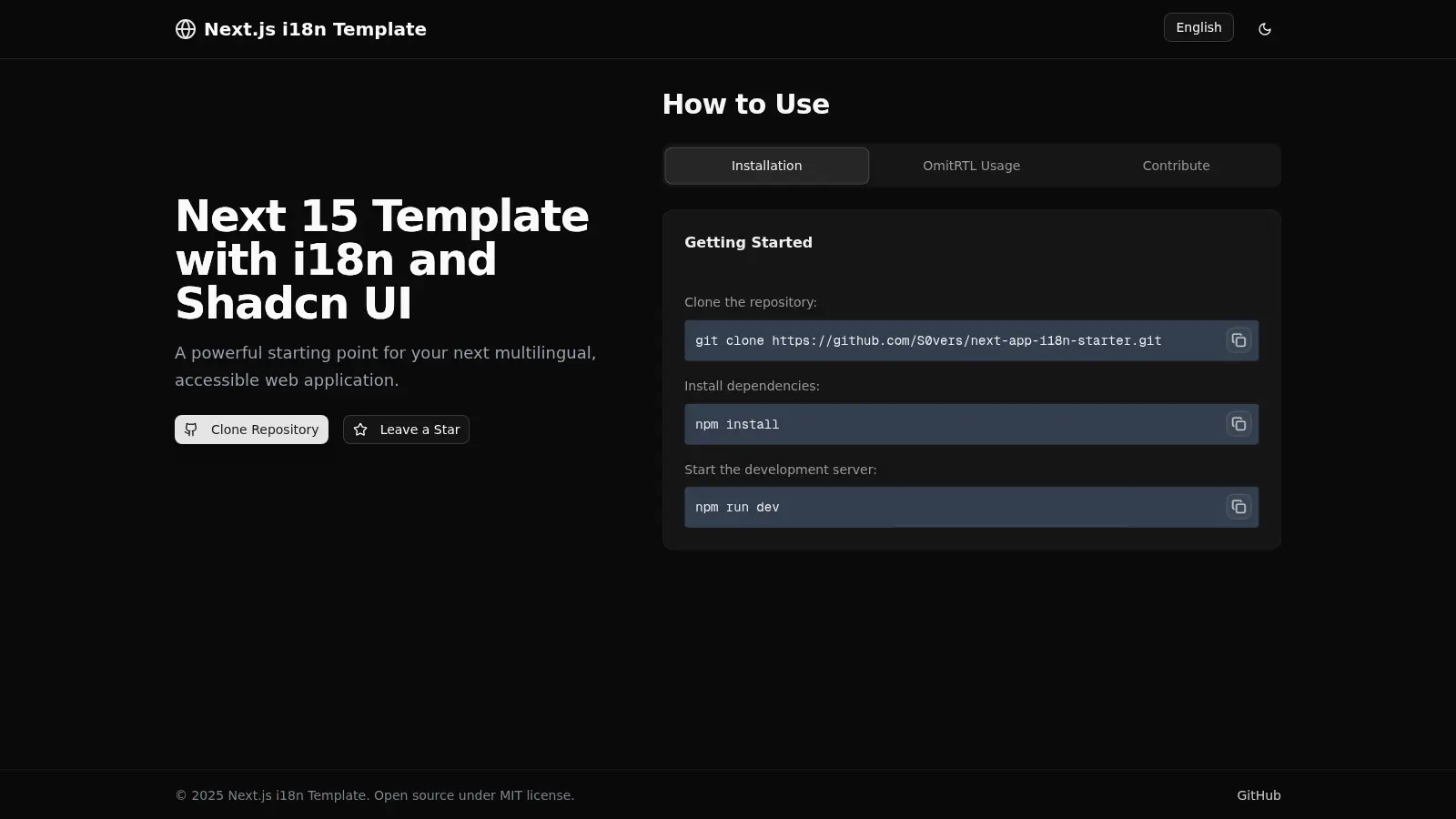Click the globe logo icon in header
This screenshot has width=1456, height=819.
click(x=186, y=29)
